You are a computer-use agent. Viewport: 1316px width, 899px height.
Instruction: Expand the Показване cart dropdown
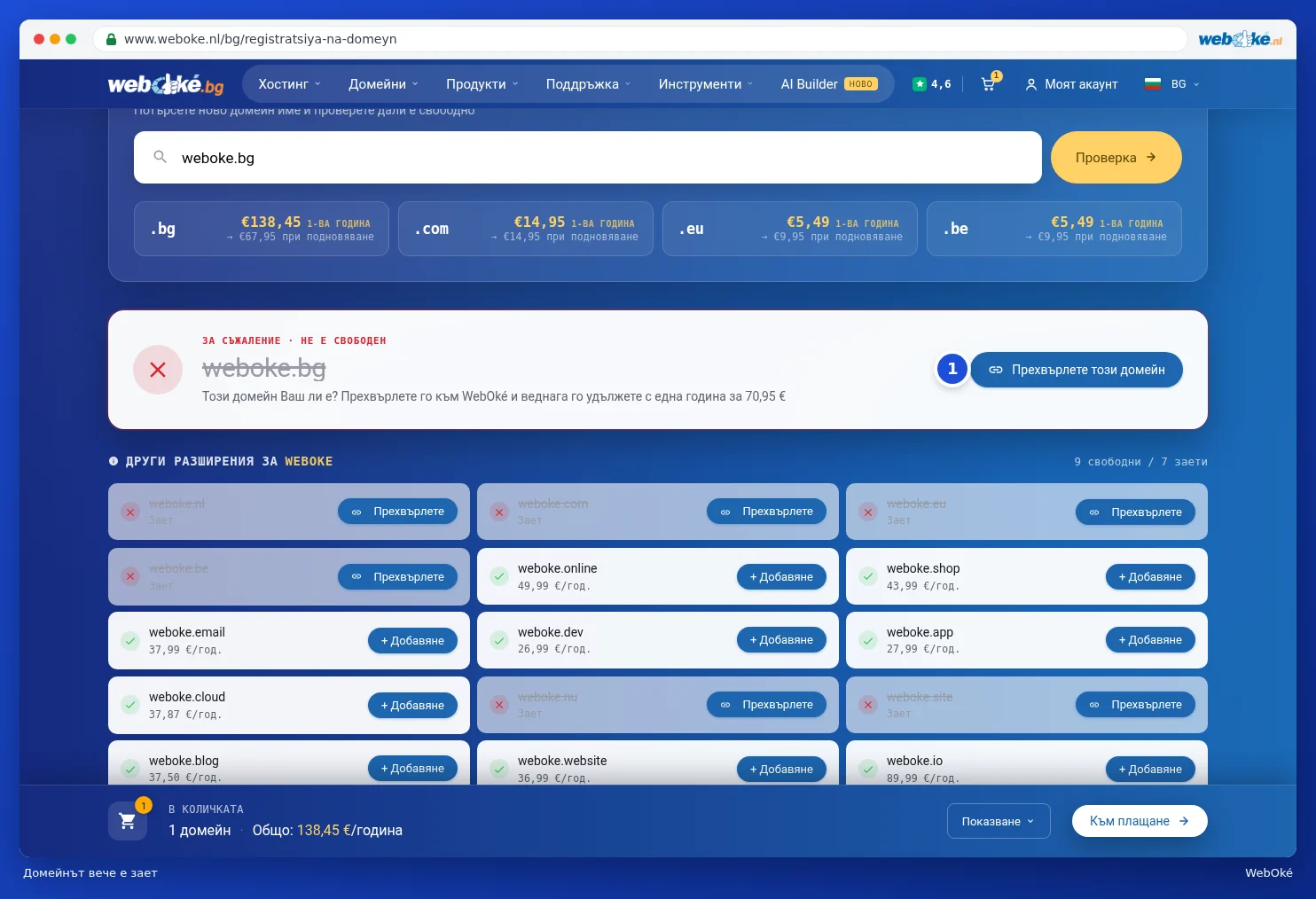click(x=999, y=821)
